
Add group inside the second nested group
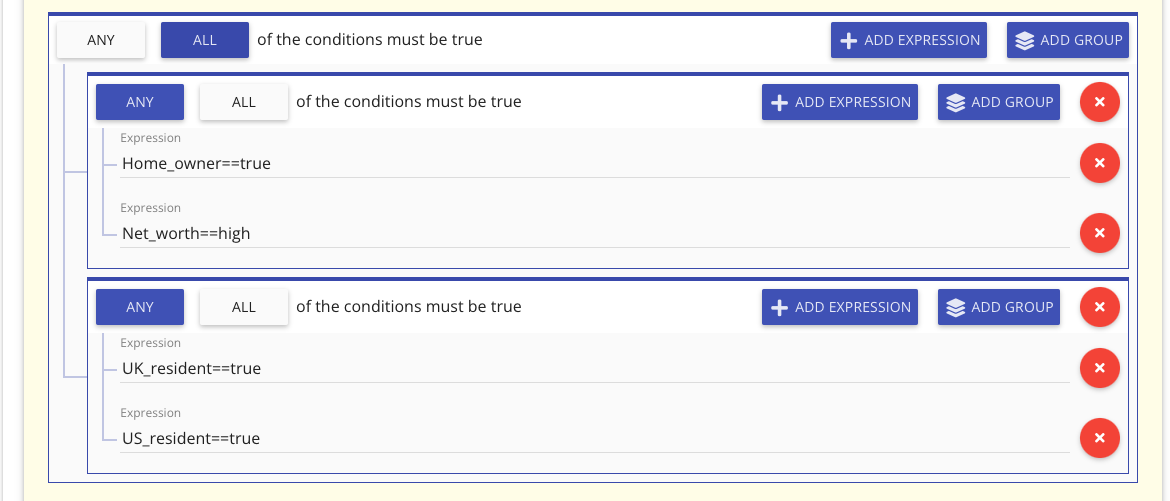click(x=998, y=307)
